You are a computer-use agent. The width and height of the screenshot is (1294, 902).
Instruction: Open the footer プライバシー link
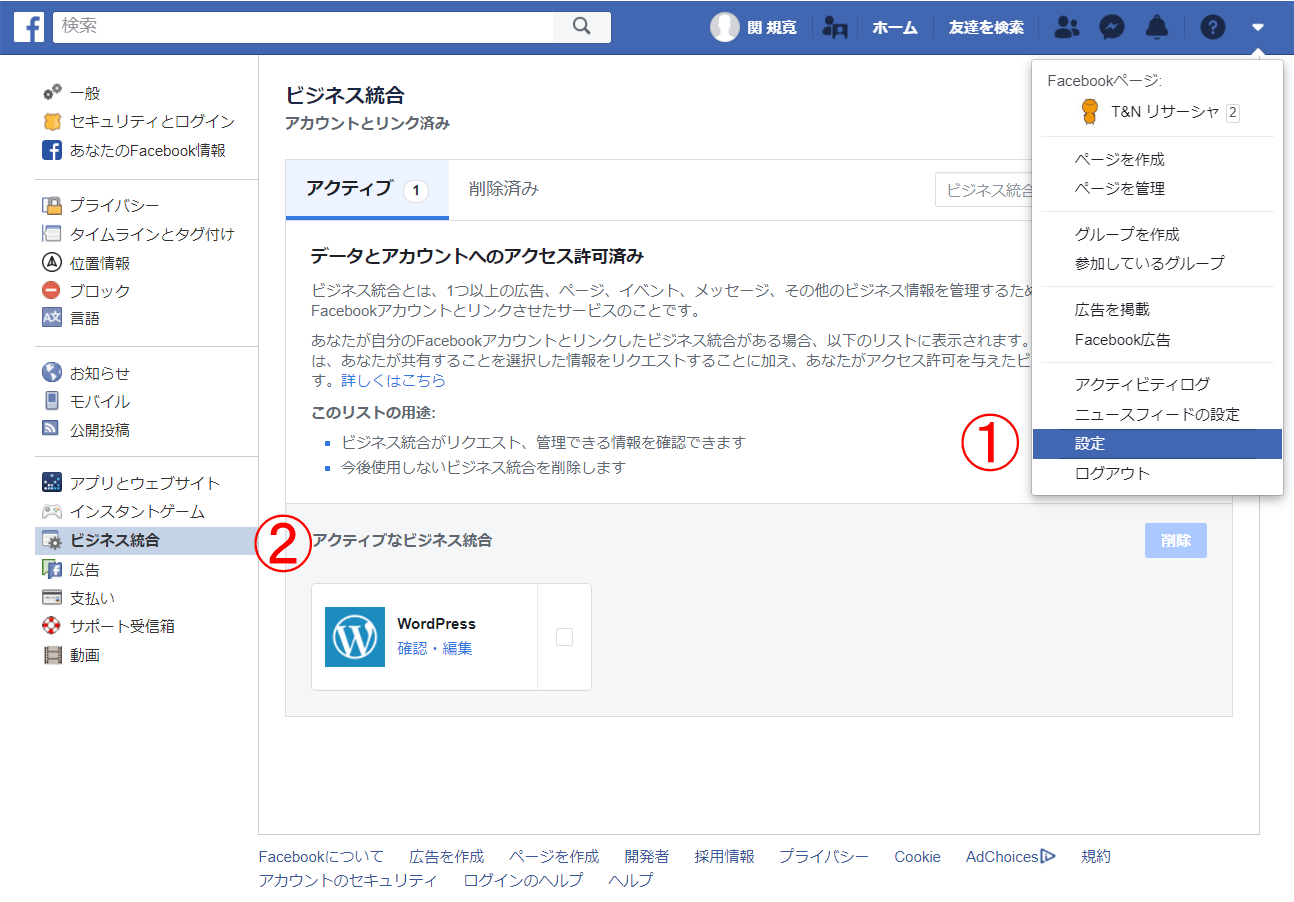824,856
